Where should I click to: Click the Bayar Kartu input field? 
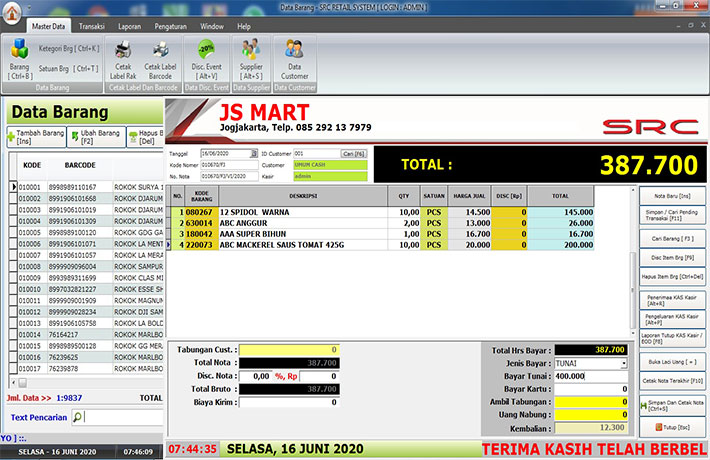[x=591, y=389]
